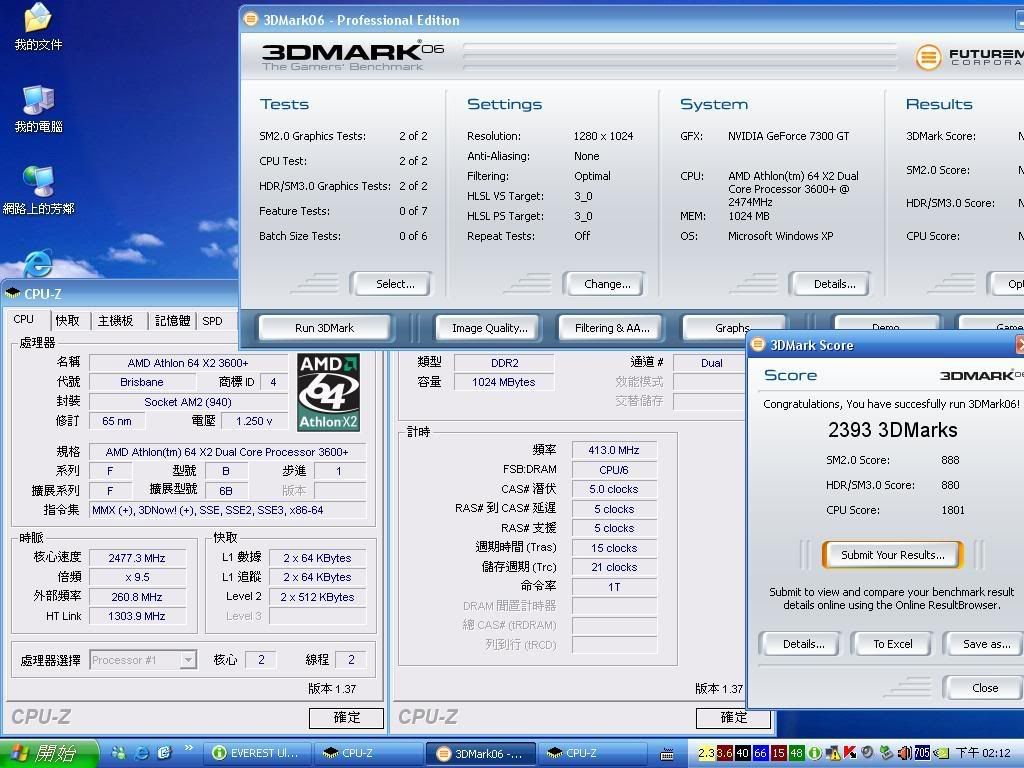The image size is (1024, 768).
Task: Click the 3DMark06 title bar icon
Action: 250,19
